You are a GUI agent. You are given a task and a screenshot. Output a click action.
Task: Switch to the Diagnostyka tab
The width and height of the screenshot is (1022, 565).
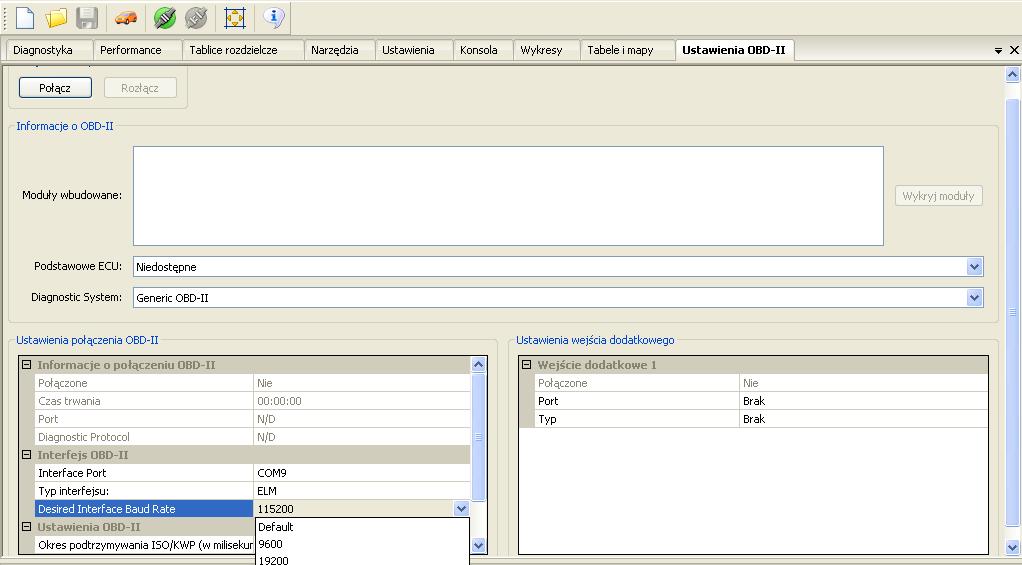click(x=43, y=50)
